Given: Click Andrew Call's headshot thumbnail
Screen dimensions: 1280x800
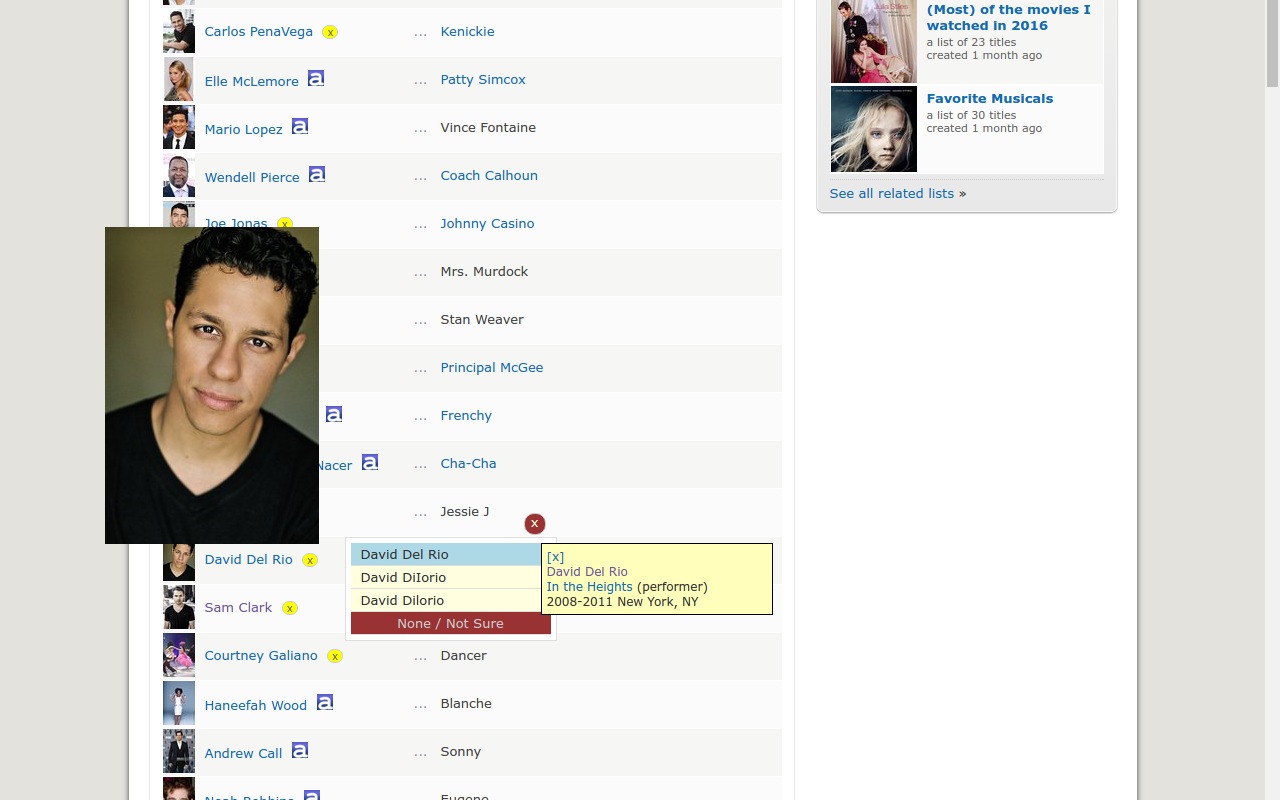Looking at the screenshot, I should [x=179, y=752].
